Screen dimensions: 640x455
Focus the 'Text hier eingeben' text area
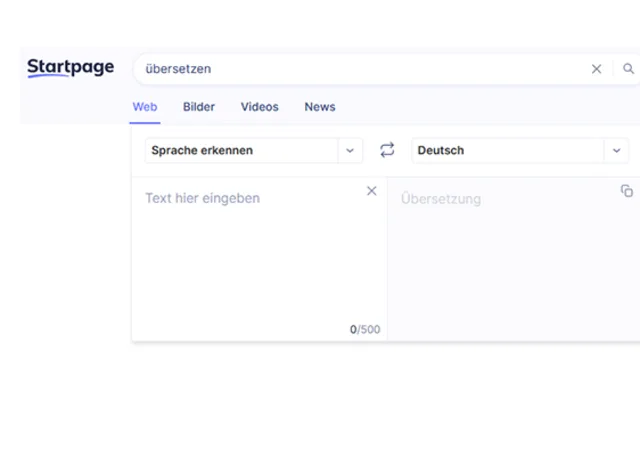click(x=202, y=198)
